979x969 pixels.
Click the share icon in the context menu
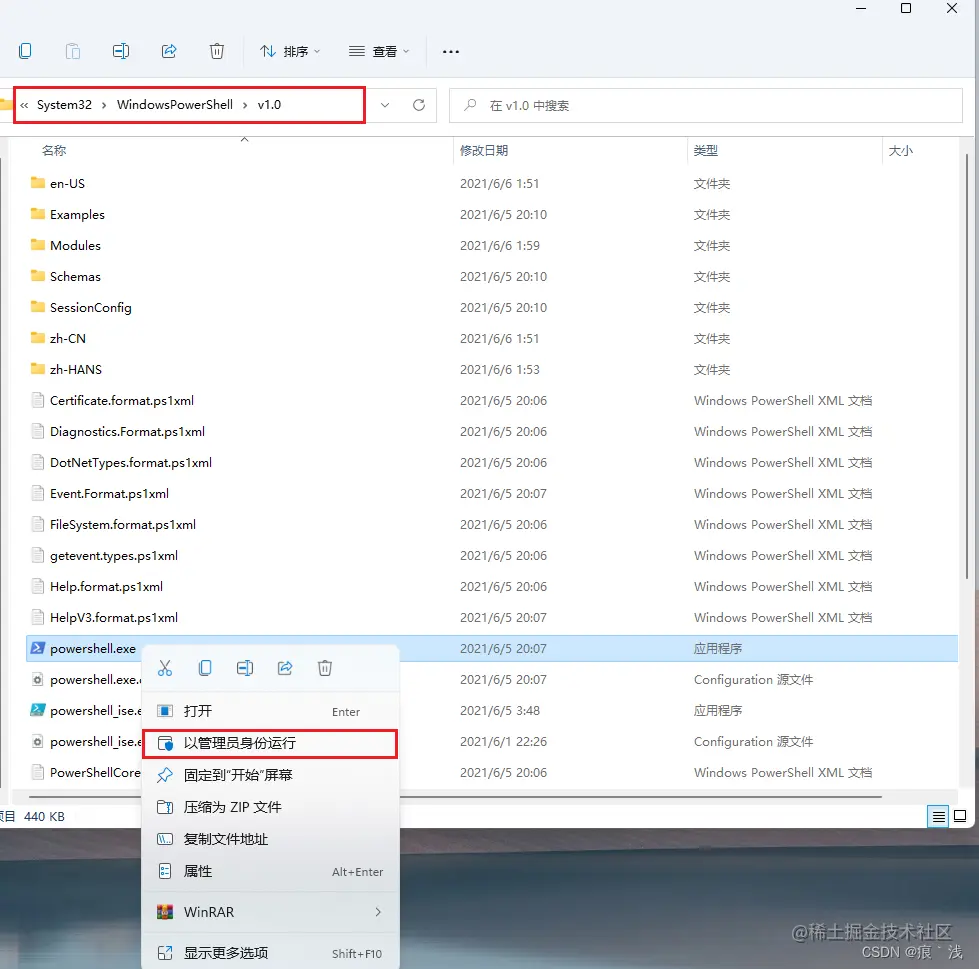[285, 668]
